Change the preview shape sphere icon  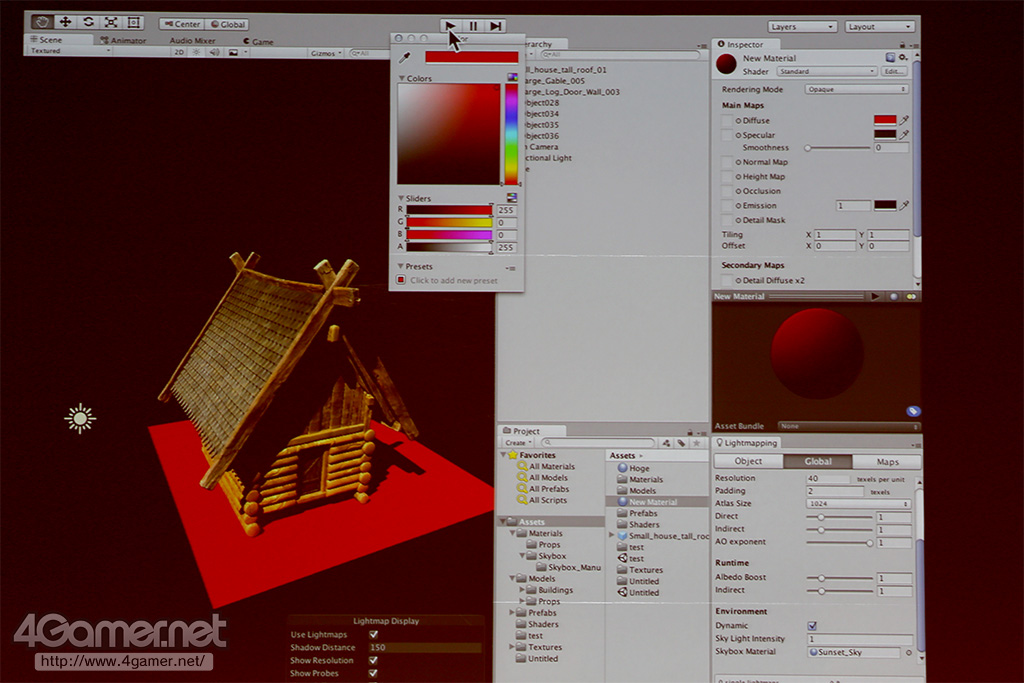coord(894,296)
